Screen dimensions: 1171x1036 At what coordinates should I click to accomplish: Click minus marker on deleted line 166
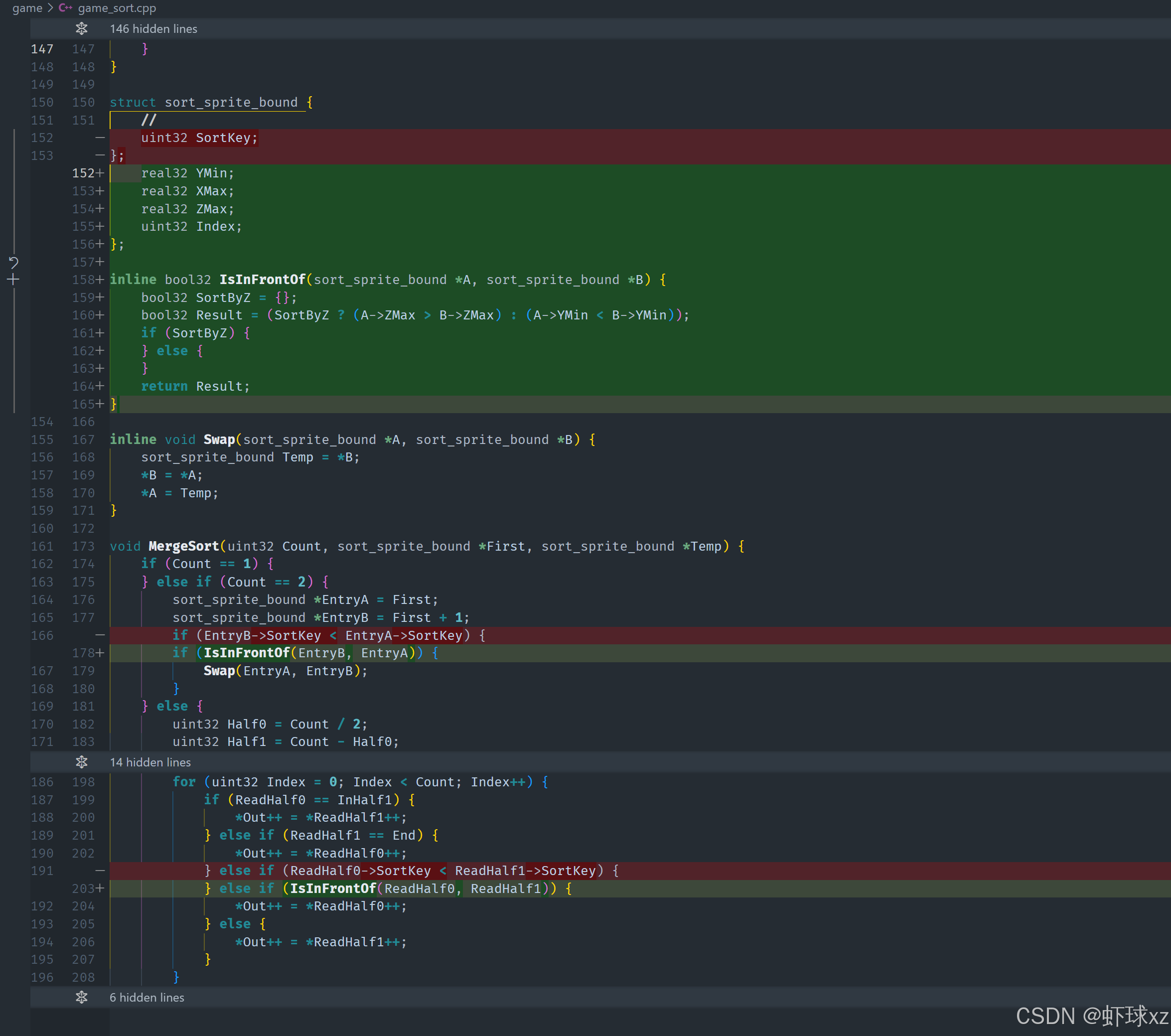100,635
